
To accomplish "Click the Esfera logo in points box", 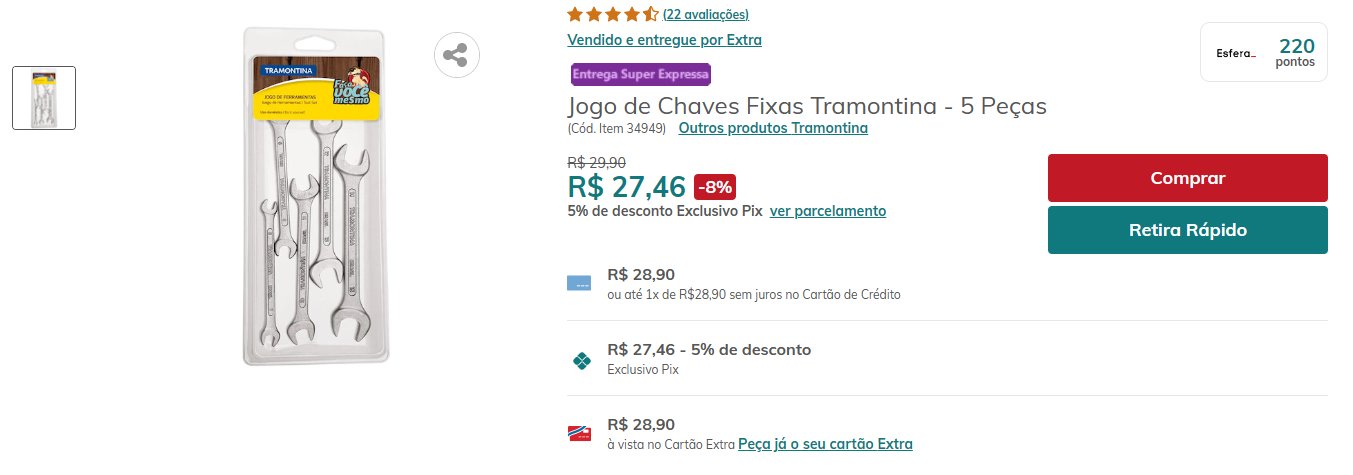I will tap(1235, 53).
